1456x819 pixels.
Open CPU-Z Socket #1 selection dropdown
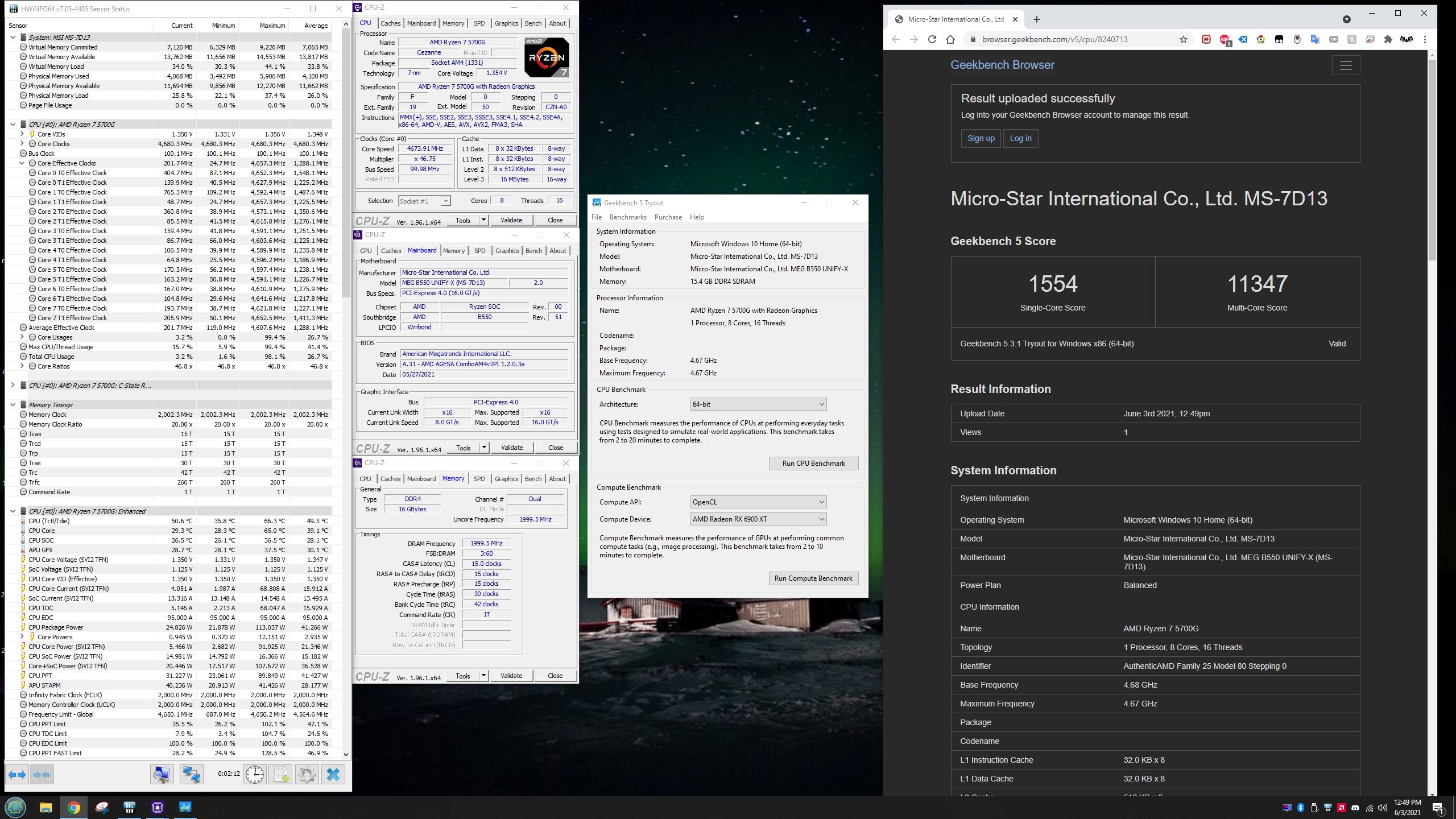coord(424,201)
